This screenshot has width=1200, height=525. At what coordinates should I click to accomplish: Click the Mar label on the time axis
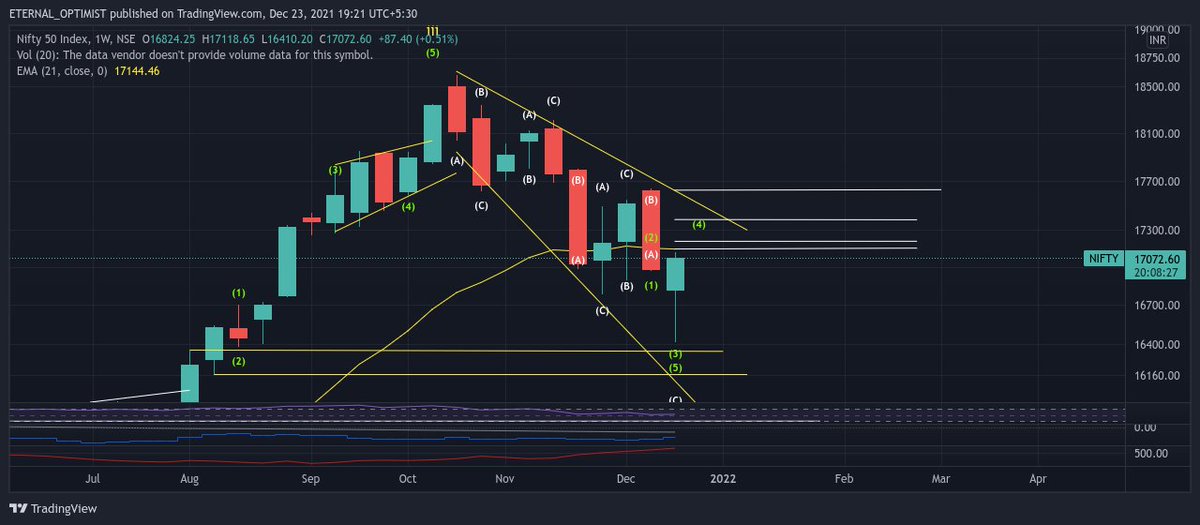[941, 479]
